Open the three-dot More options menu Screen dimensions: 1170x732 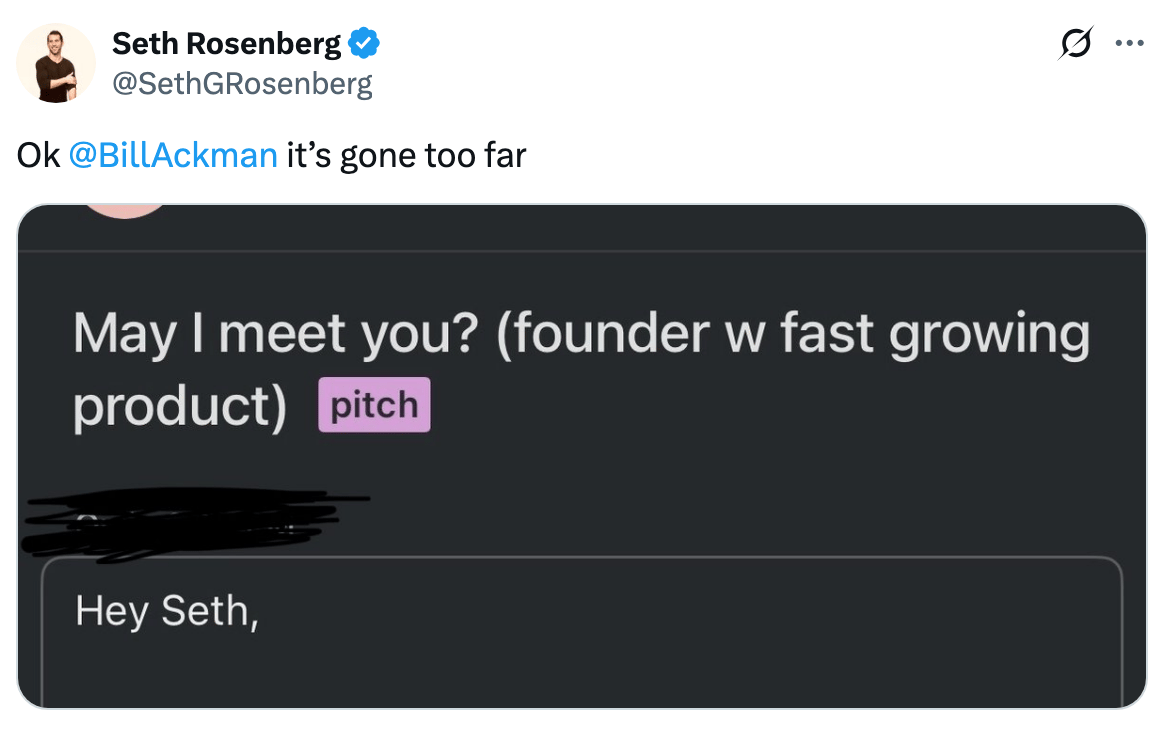(1130, 44)
